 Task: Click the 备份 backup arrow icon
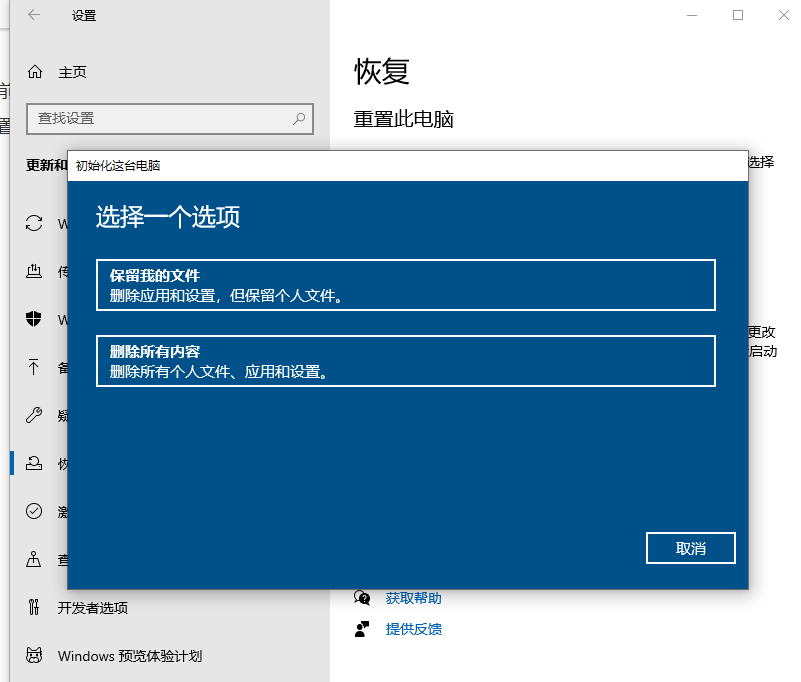pos(34,367)
